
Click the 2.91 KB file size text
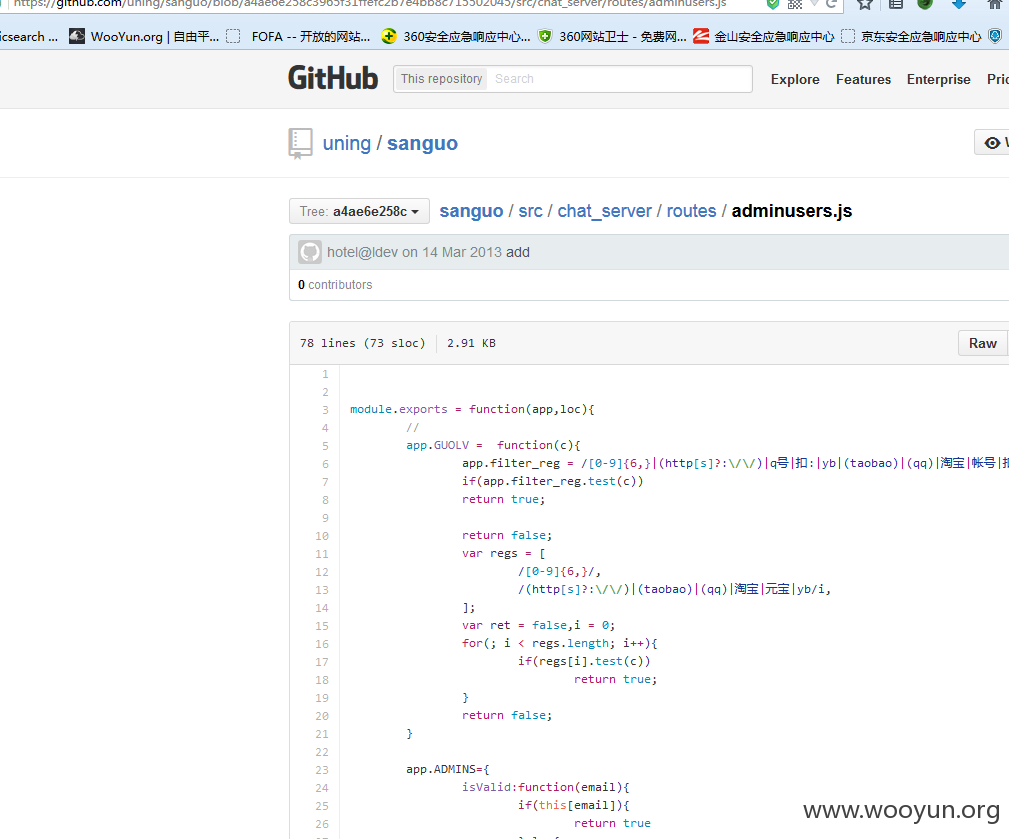471,343
